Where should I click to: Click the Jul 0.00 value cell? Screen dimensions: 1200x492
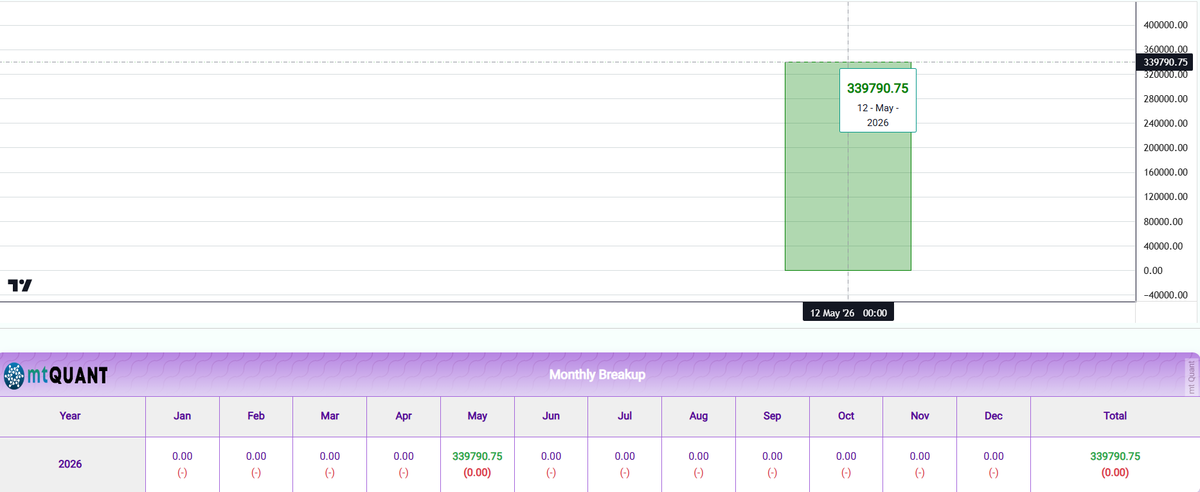point(625,465)
